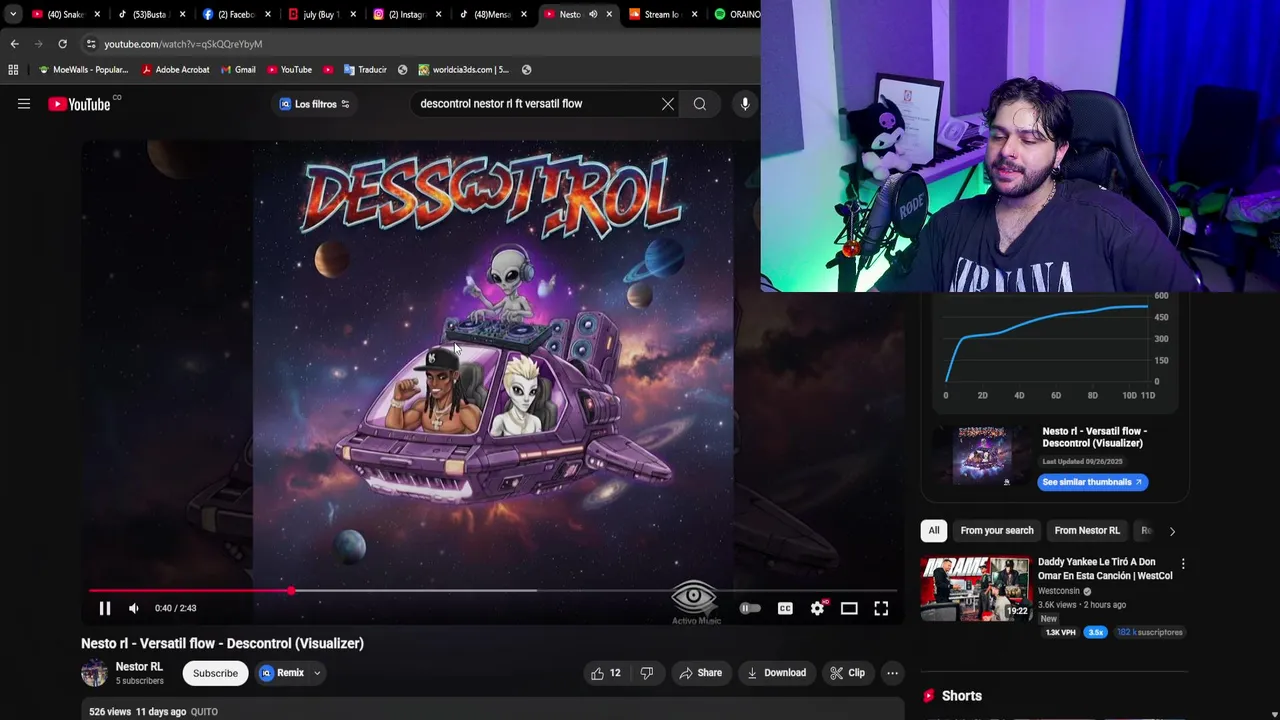Mute the video using the speaker icon

pyautogui.click(x=134, y=608)
